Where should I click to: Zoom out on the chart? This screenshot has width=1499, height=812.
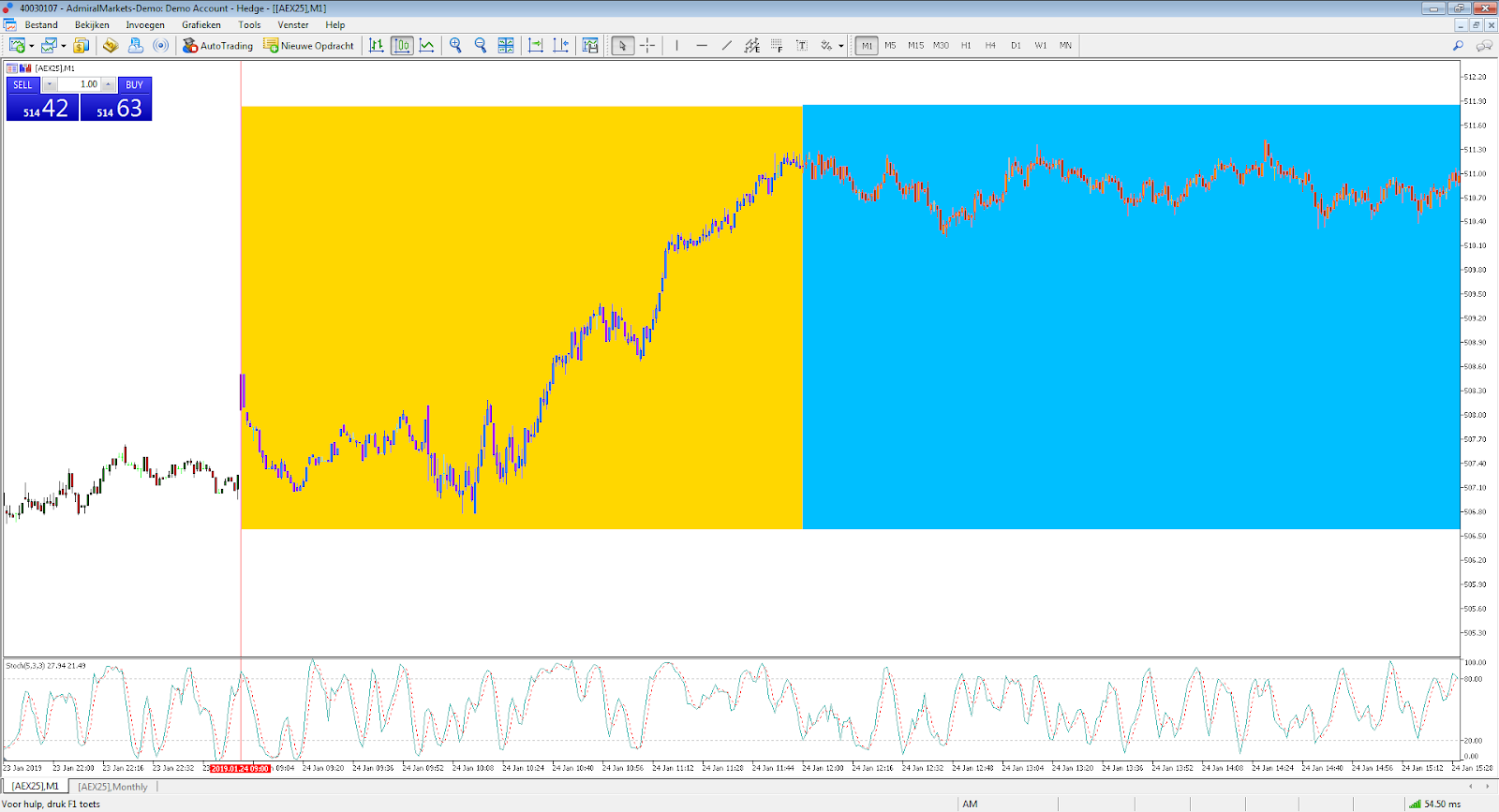point(481,45)
